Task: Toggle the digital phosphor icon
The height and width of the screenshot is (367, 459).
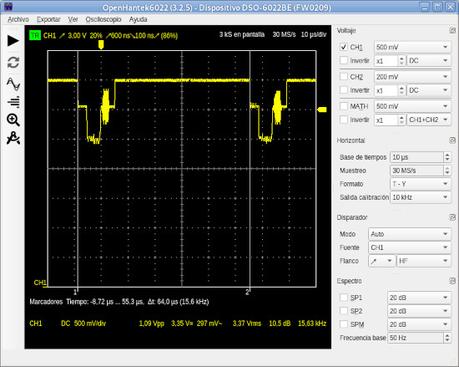Action: pyautogui.click(x=14, y=102)
